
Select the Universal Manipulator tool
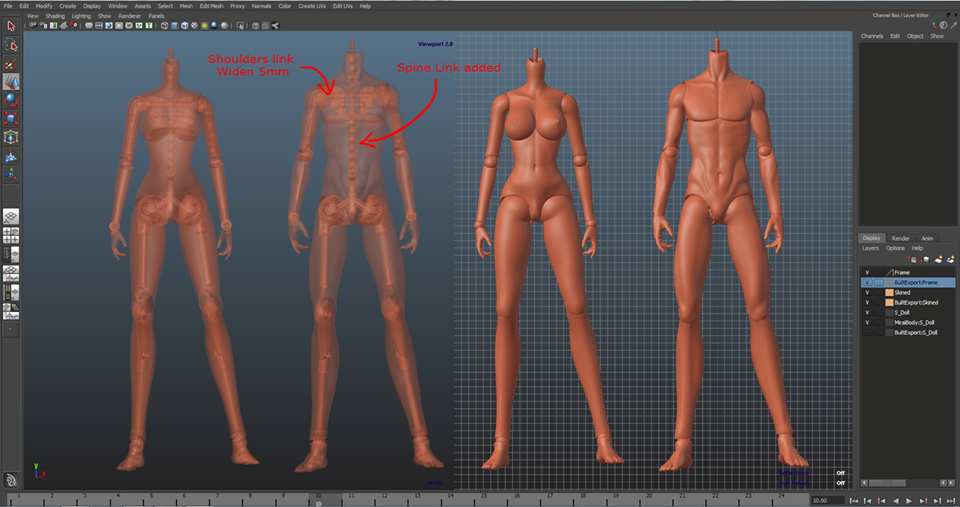click(10, 137)
